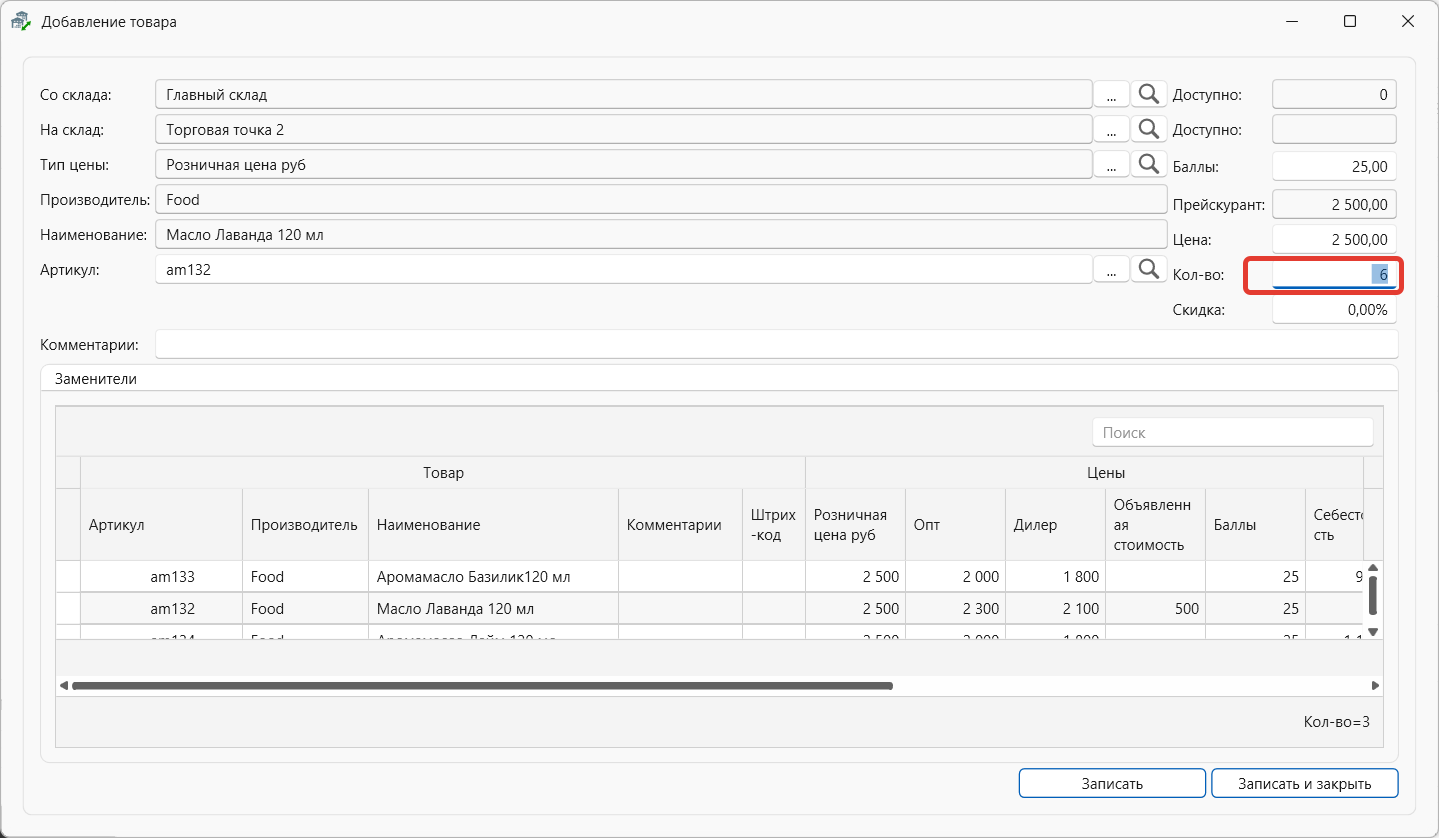This screenshot has height=838, width=1439.
Task: Open ellipsis picker for Со склада field
Action: [1111, 95]
